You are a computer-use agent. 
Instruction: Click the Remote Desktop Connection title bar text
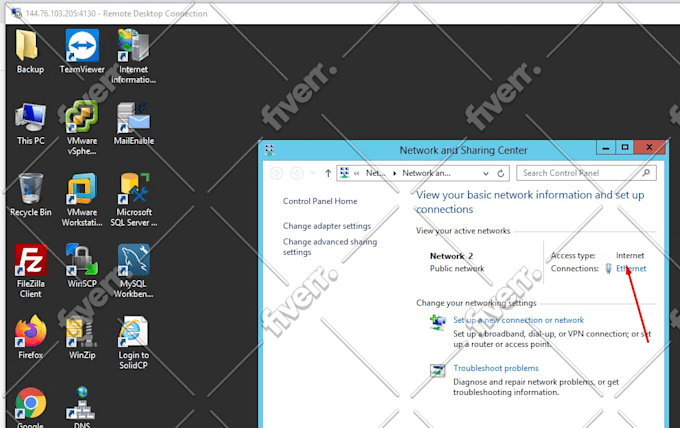116,13
